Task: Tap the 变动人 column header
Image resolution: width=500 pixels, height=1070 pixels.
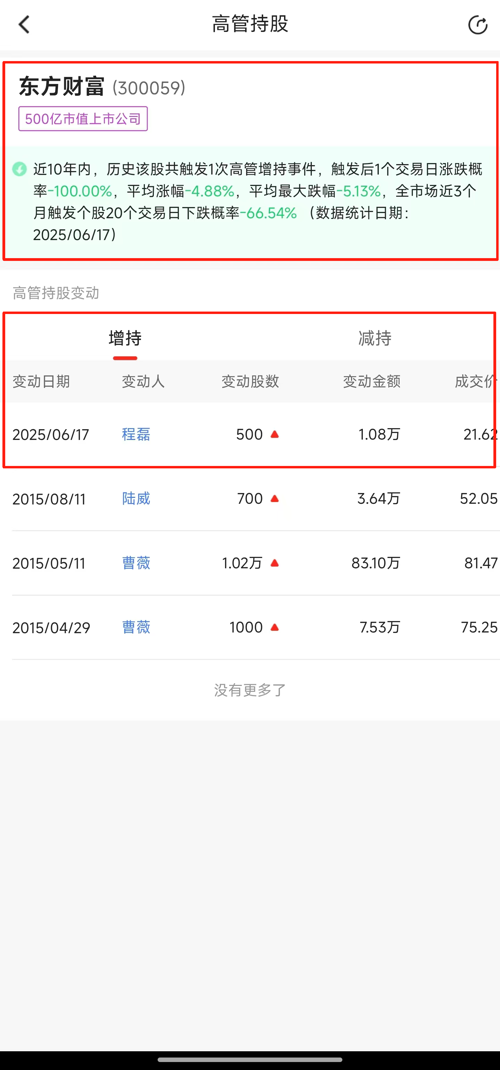Action: [x=143, y=381]
